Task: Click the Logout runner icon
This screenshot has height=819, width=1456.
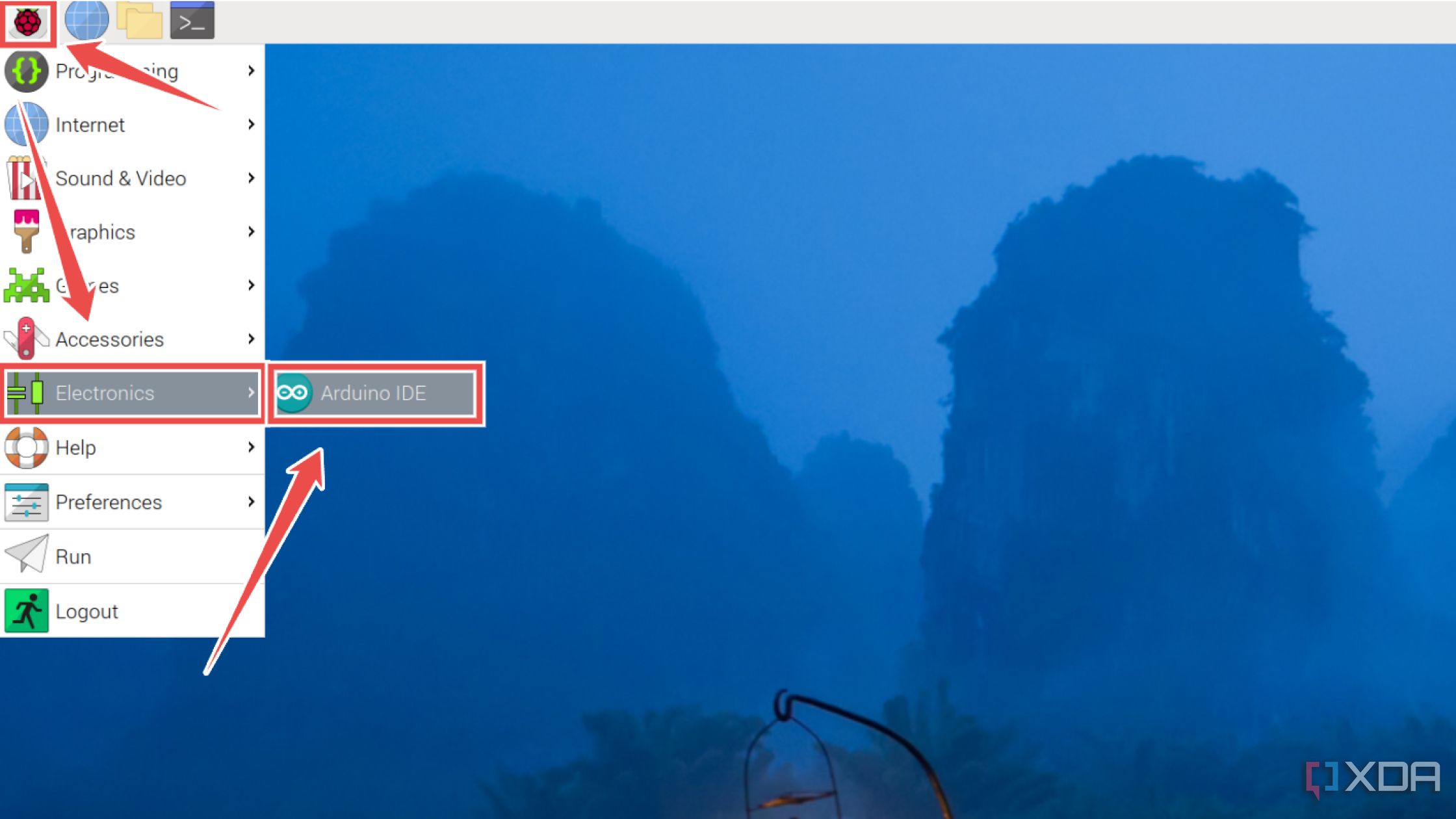Action: point(27,610)
